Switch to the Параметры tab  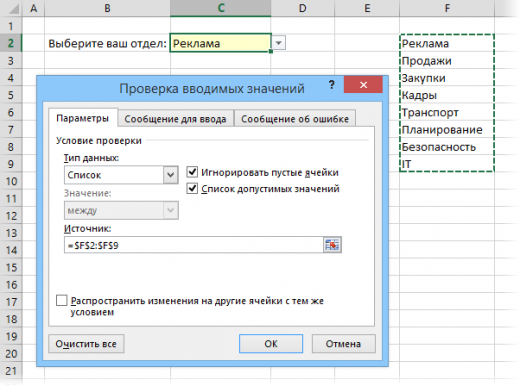pos(83,118)
